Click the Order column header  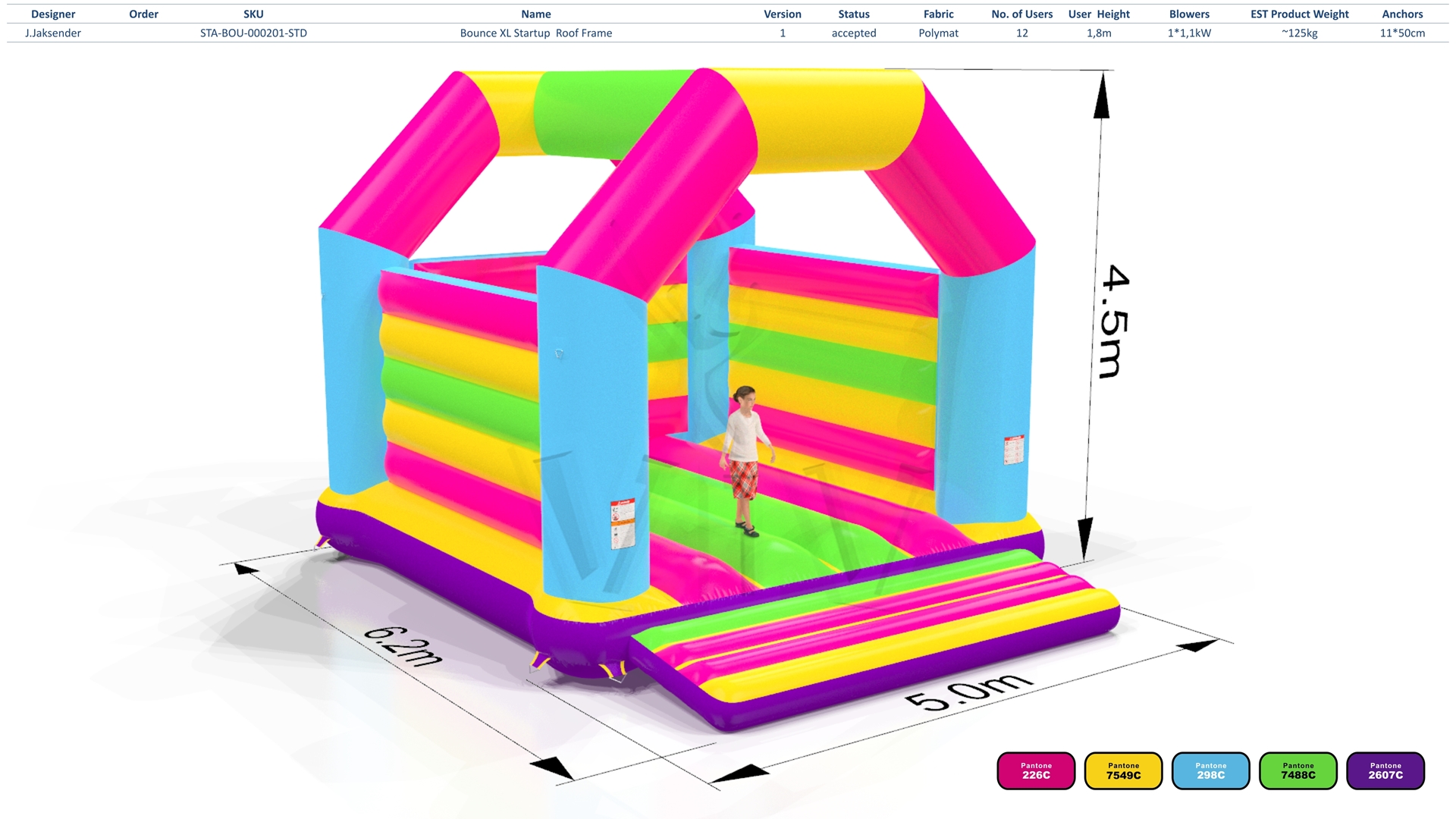(x=144, y=14)
